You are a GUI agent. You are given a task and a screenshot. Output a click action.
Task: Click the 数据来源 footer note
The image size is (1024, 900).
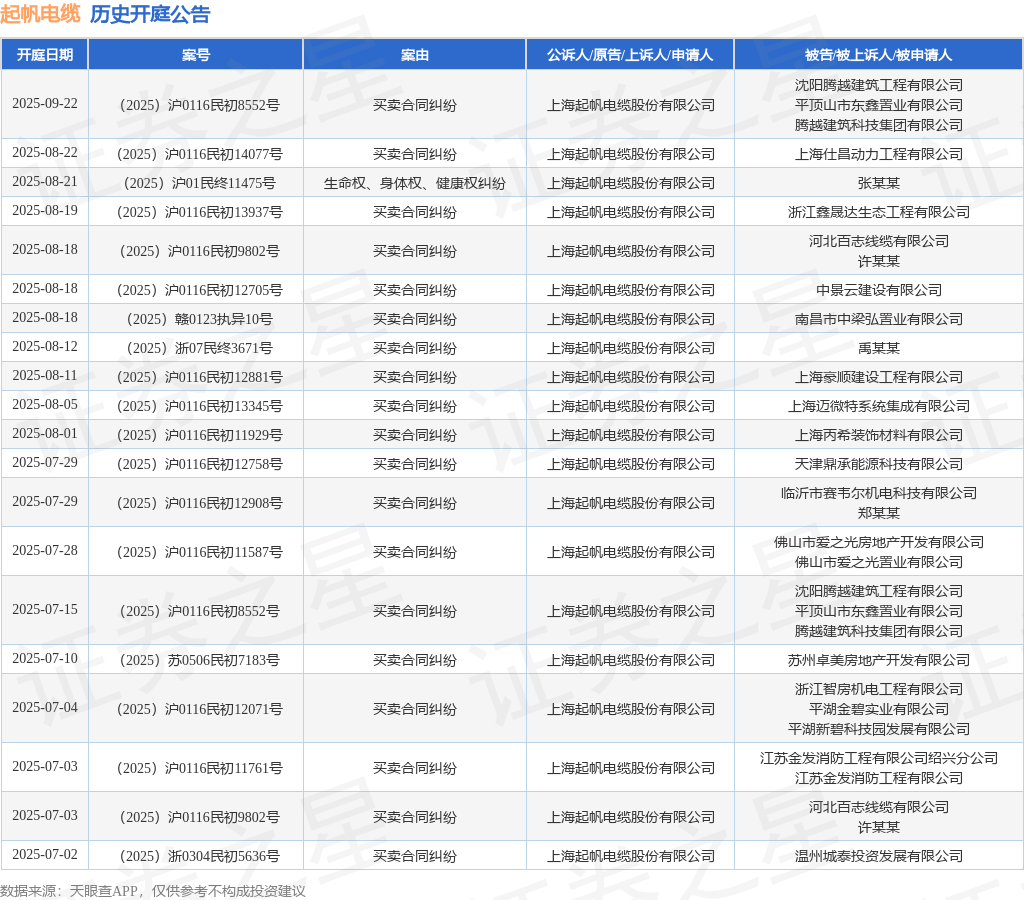coord(152,891)
